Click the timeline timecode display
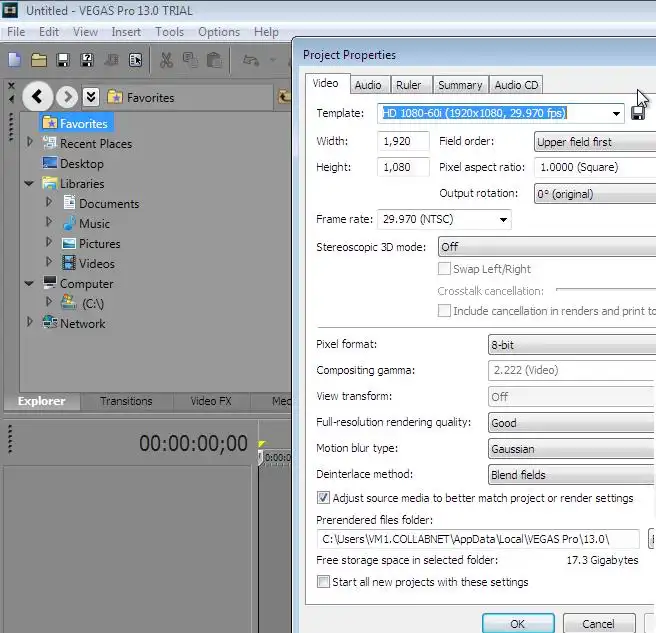 (x=193, y=443)
